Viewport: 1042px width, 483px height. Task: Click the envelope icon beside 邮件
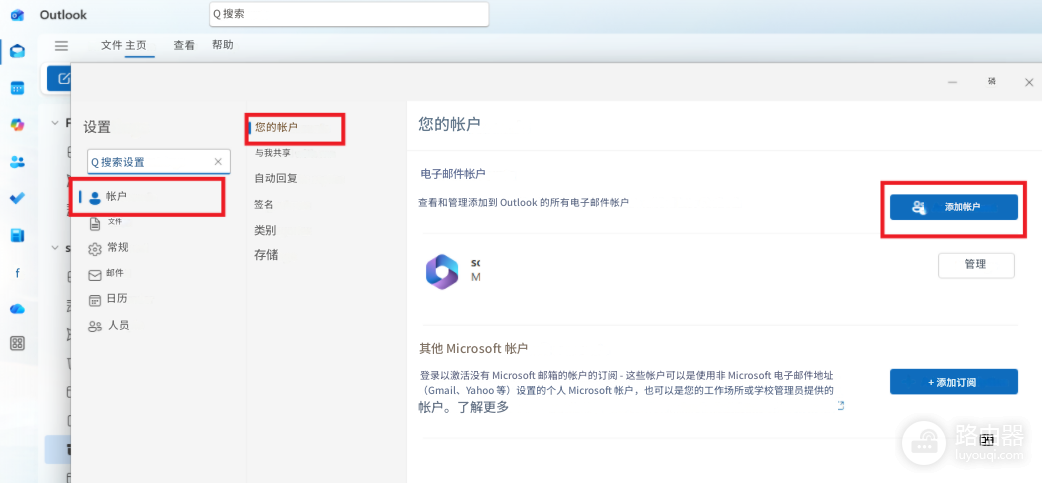pyautogui.click(x=95, y=274)
